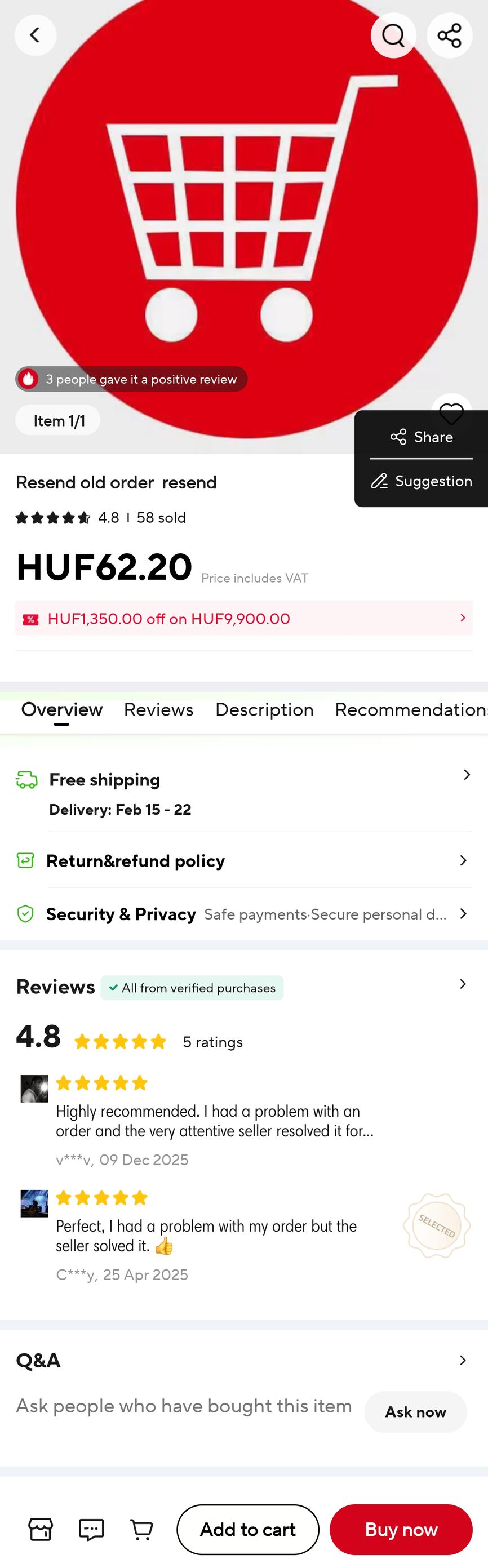Viewport: 488px width, 1568px height.
Task: Select Share in popup menu
Action: 421,437
